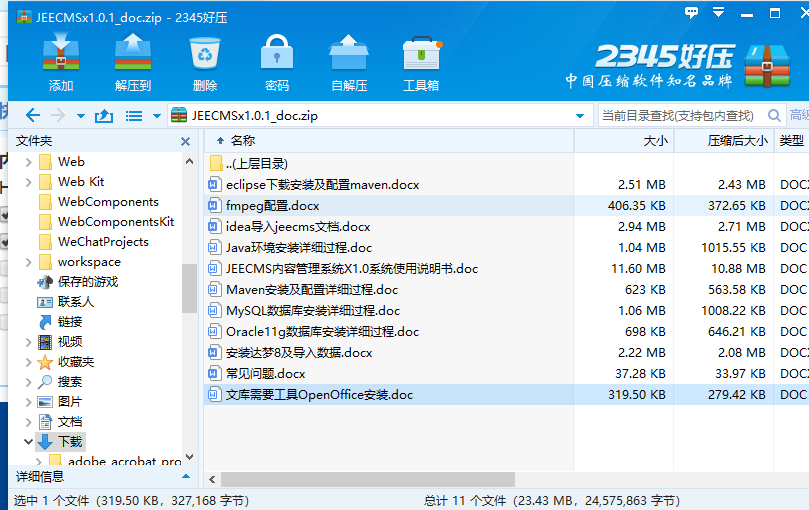The width and height of the screenshot is (809, 510).
Task: Select Oracle11g数据库安装详细过程.doc file
Action: (x=322, y=332)
